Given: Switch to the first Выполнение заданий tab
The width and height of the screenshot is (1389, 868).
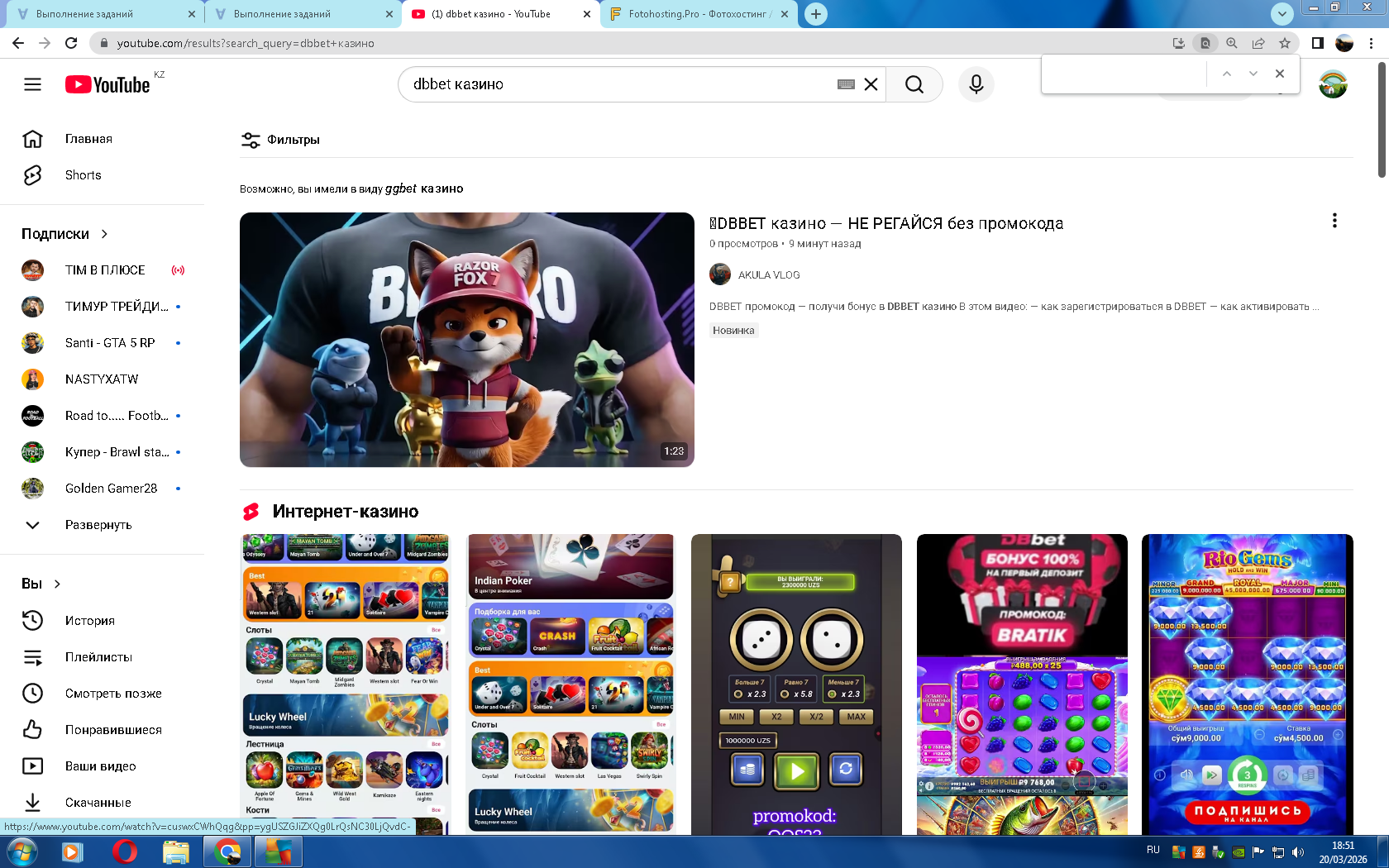Looking at the screenshot, I should 104,14.
